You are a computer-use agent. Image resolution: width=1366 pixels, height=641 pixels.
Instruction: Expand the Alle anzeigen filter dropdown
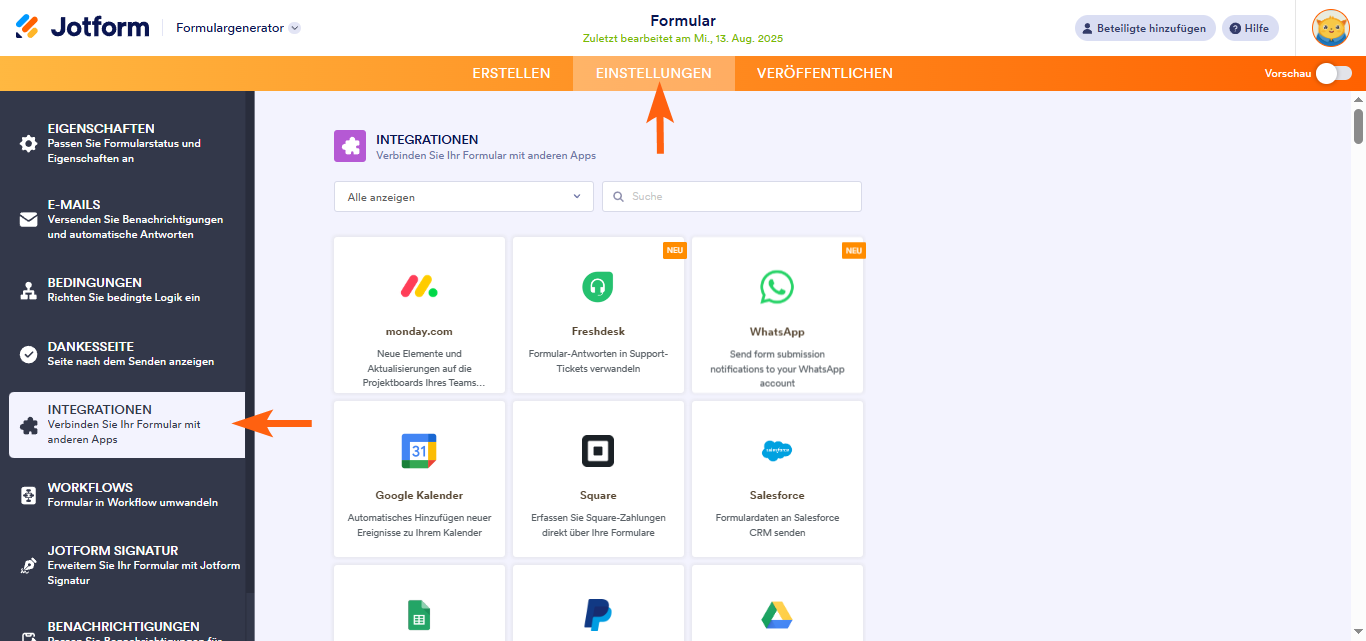point(463,197)
